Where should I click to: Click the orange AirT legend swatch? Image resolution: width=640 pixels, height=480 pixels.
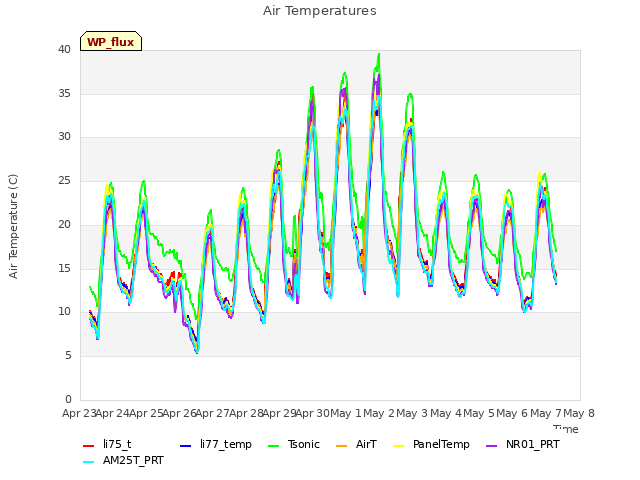[342, 446]
